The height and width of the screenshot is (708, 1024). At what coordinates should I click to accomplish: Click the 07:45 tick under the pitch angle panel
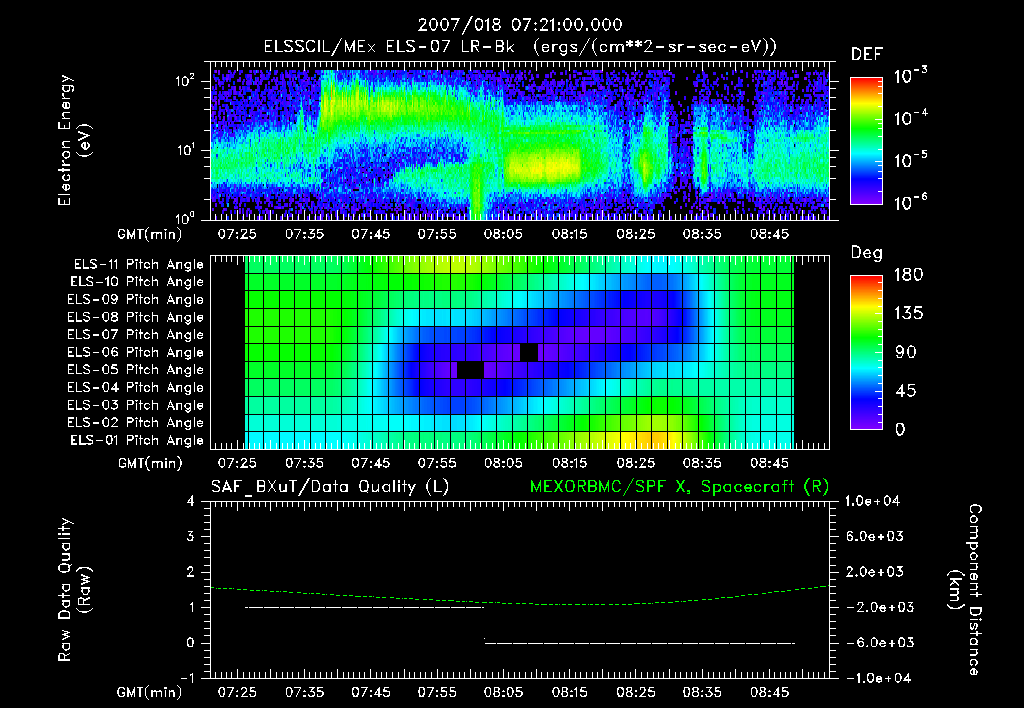pyautogui.click(x=370, y=463)
